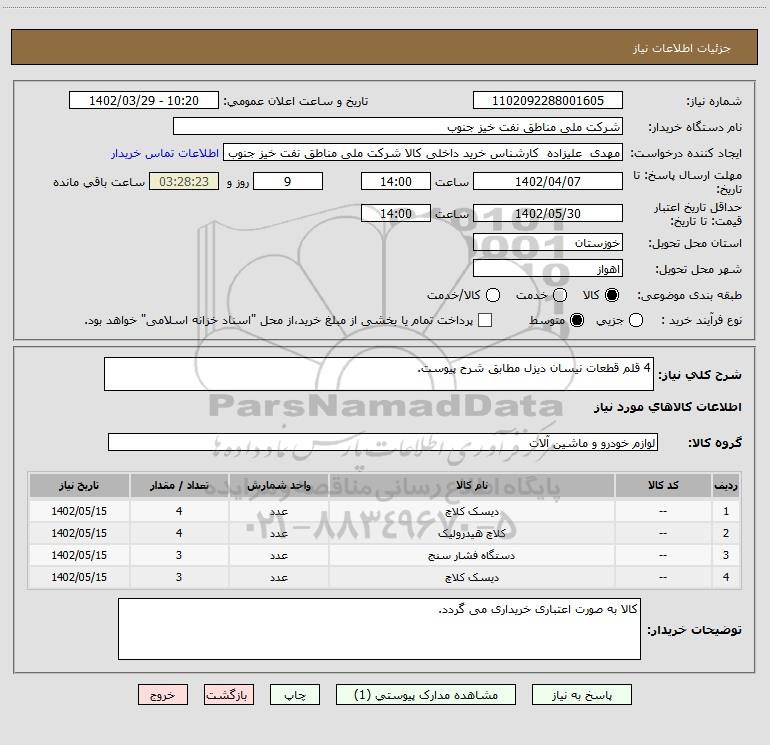The height and width of the screenshot is (745, 770).
Task: Click the بازگشت back button
Action: pos(229,695)
